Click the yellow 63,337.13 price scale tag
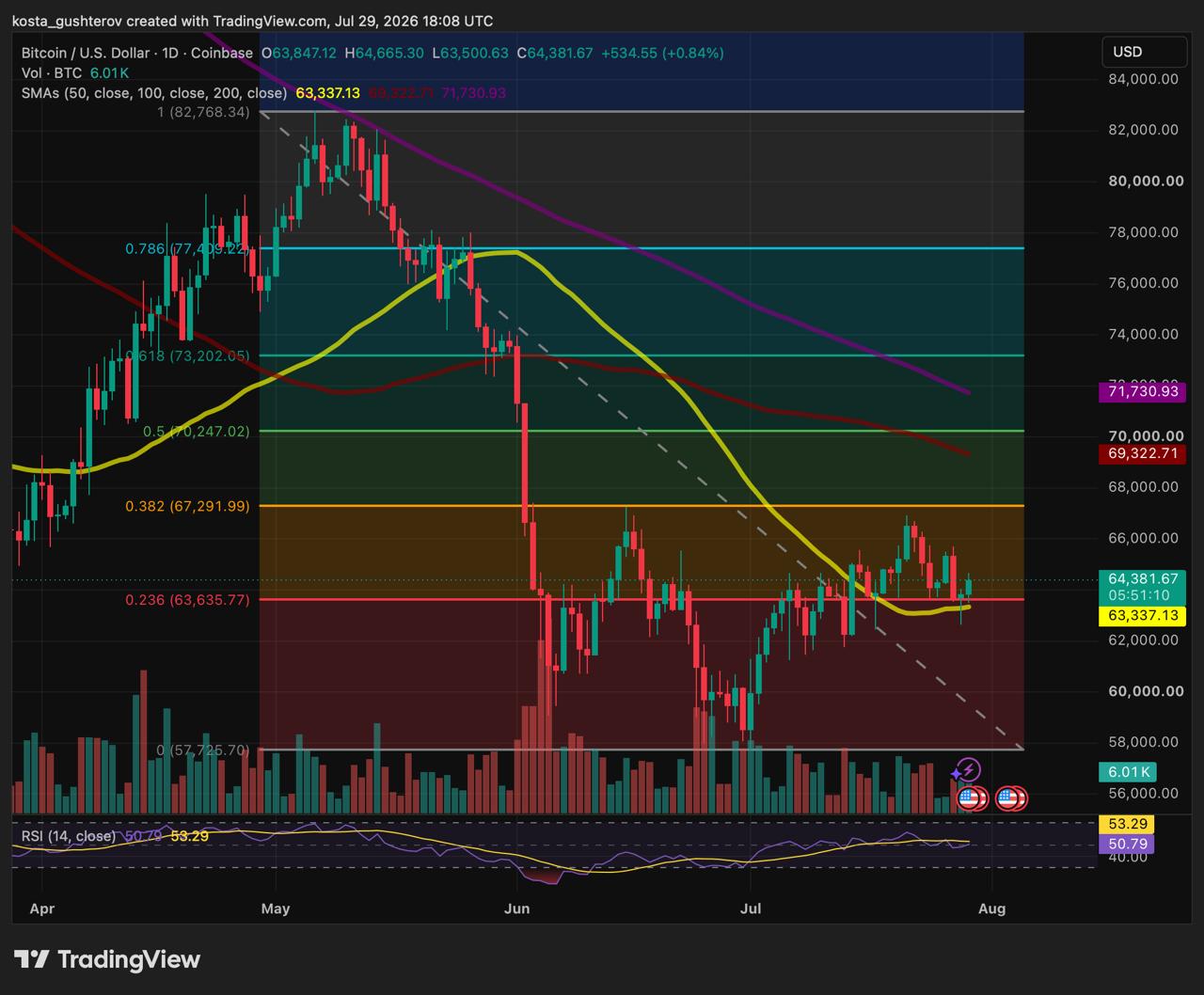Viewport: 1204px width, 995px height. pyautogui.click(x=1141, y=616)
